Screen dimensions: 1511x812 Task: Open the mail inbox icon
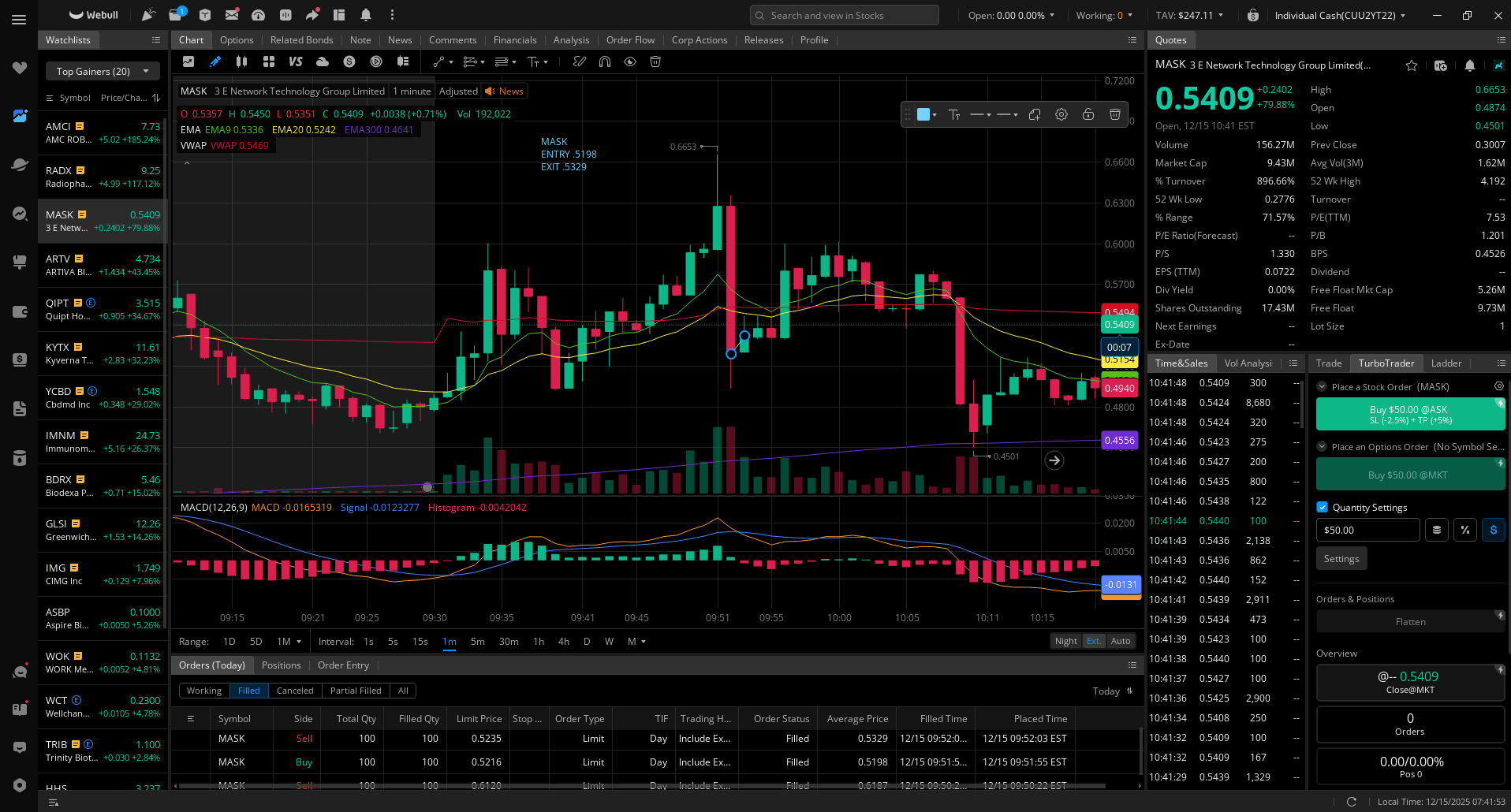tap(232, 15)
